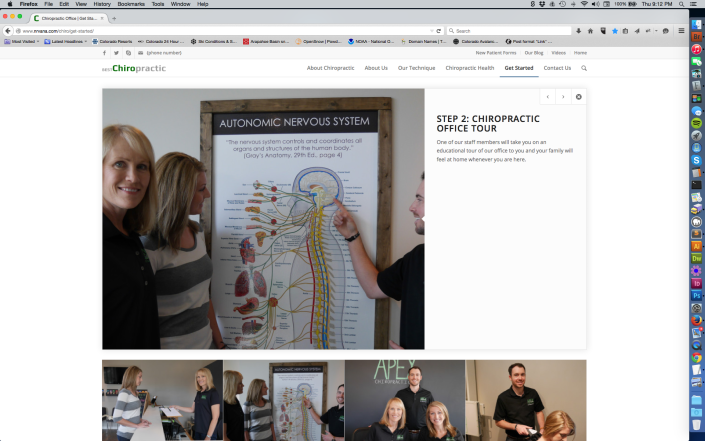Expand the Most Visited bookmarks folder

23,42
